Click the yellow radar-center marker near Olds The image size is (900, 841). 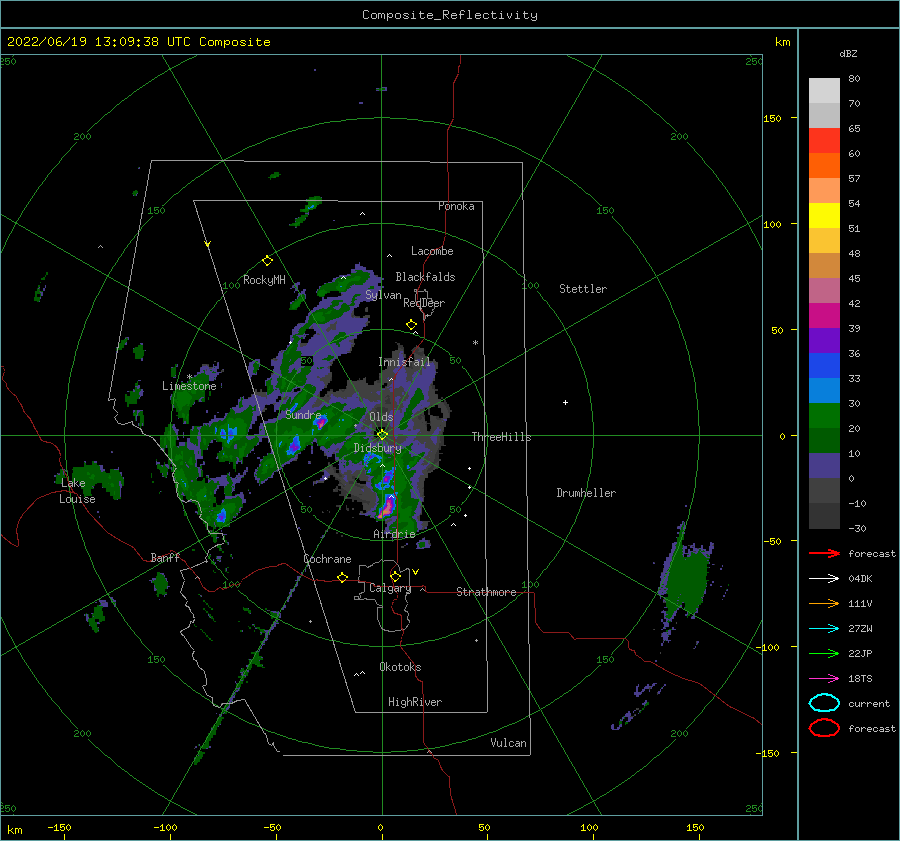(x=382, y=435)
